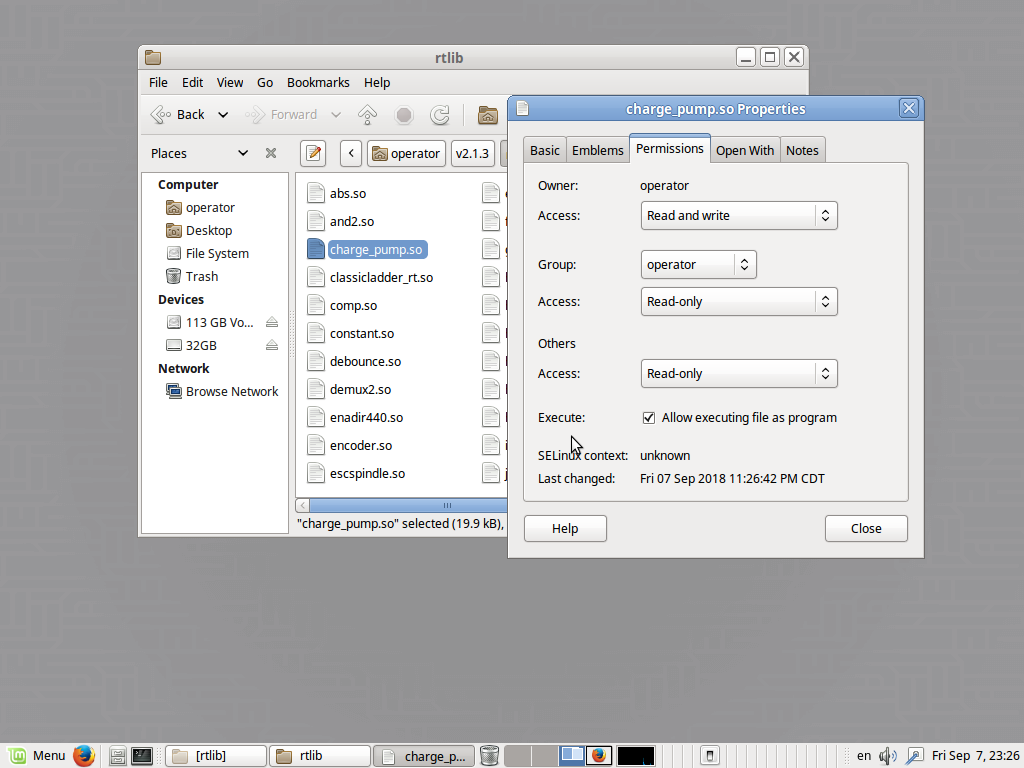Eject the 113 GB volume
The height and width of the screenshot is (768, 1024).
click(x=272, y=323)
